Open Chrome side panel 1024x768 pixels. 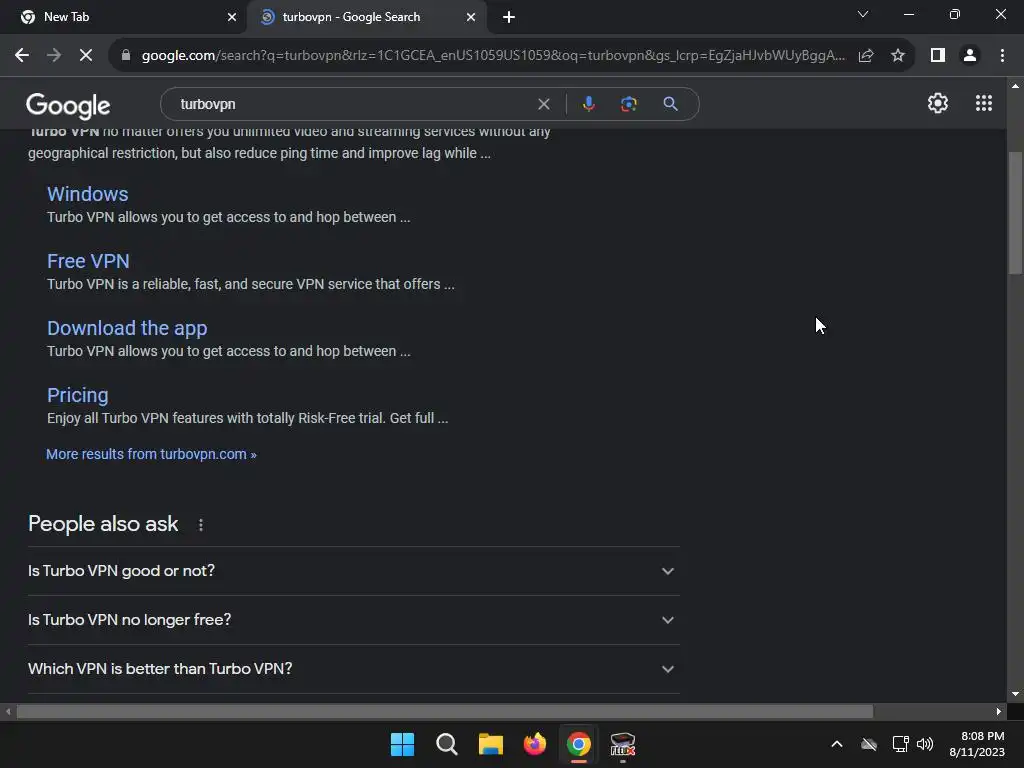tap(938, 56)
